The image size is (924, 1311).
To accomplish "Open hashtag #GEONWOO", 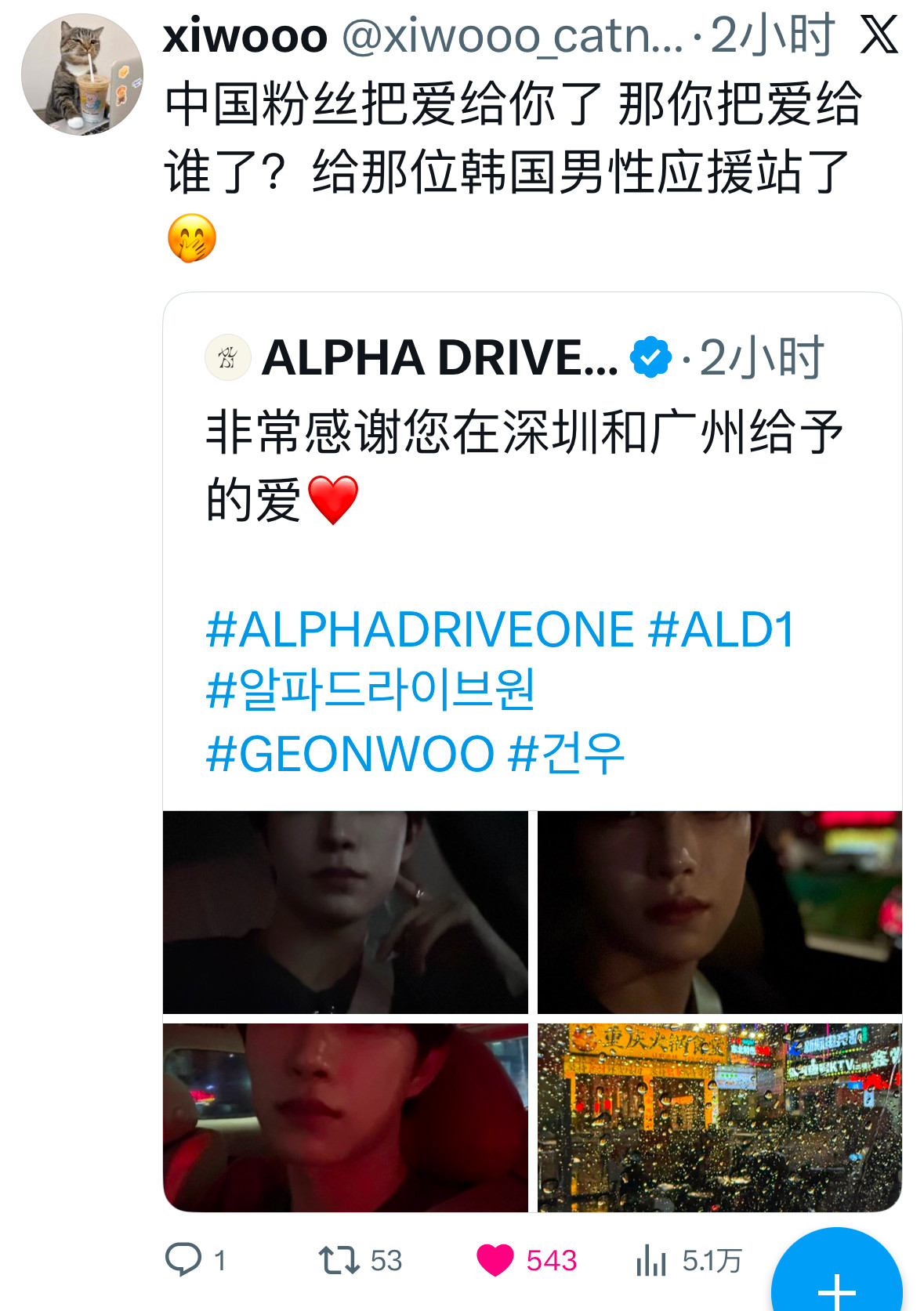I will 350,753.
